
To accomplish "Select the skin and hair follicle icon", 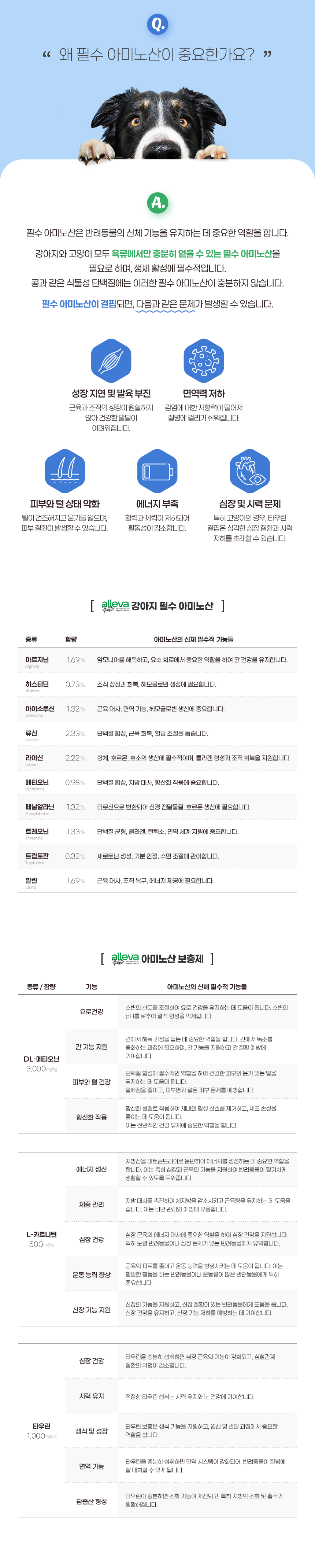I will tap(64, 471).
